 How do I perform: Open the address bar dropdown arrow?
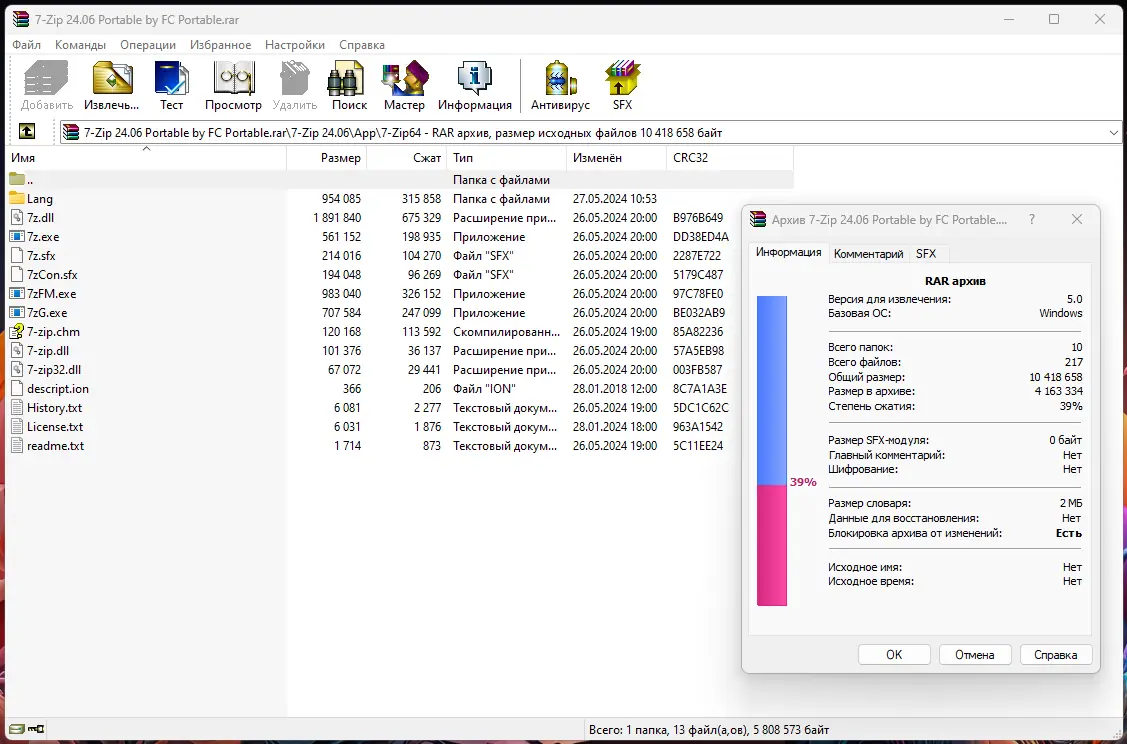(x=1115, y=131)
